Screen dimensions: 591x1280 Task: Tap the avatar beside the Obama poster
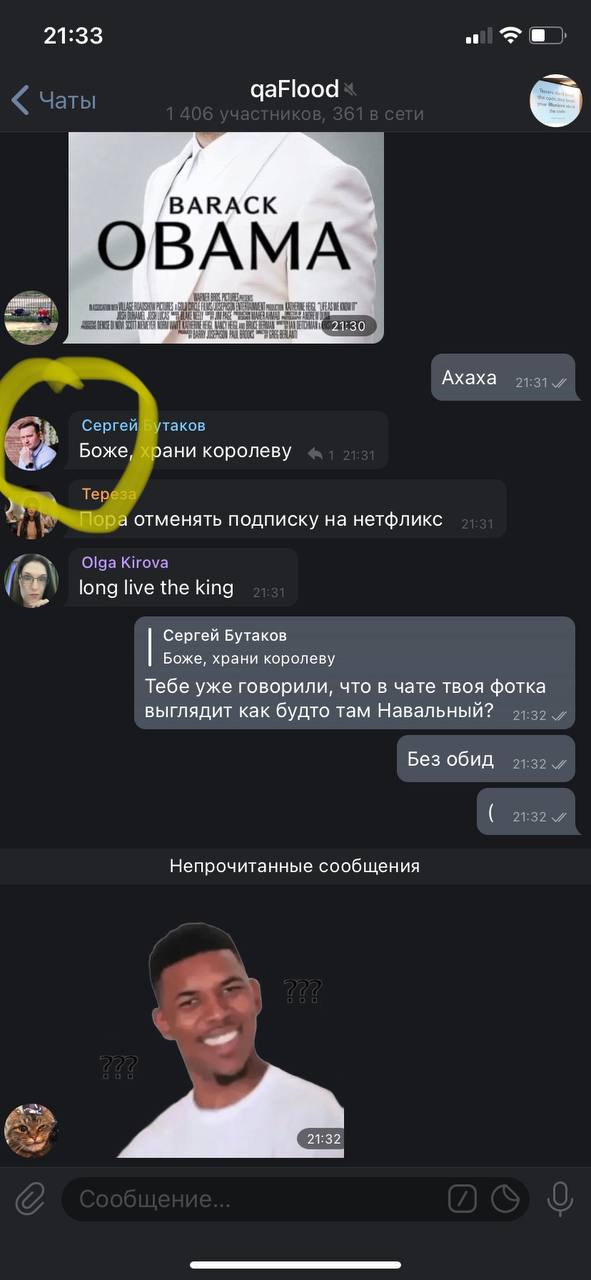(31, 317)
